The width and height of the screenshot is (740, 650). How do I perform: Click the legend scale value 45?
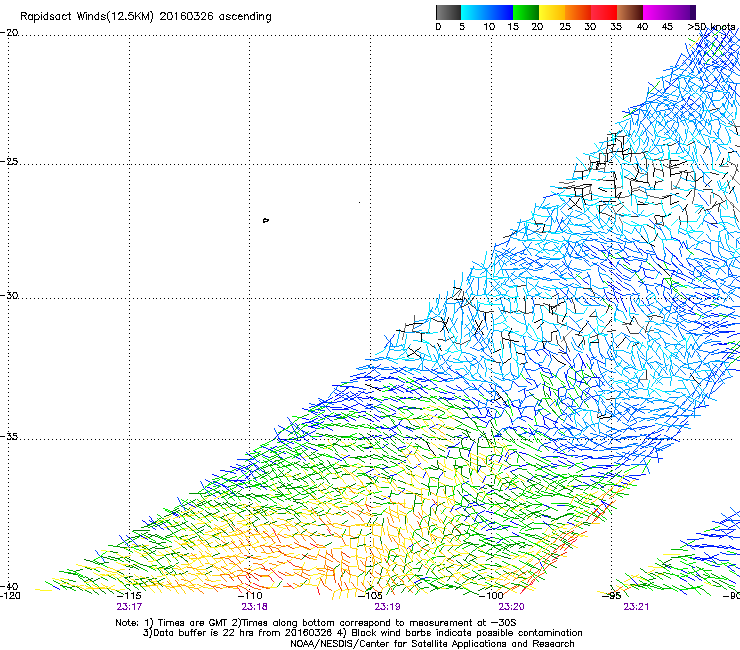point(667,27)
